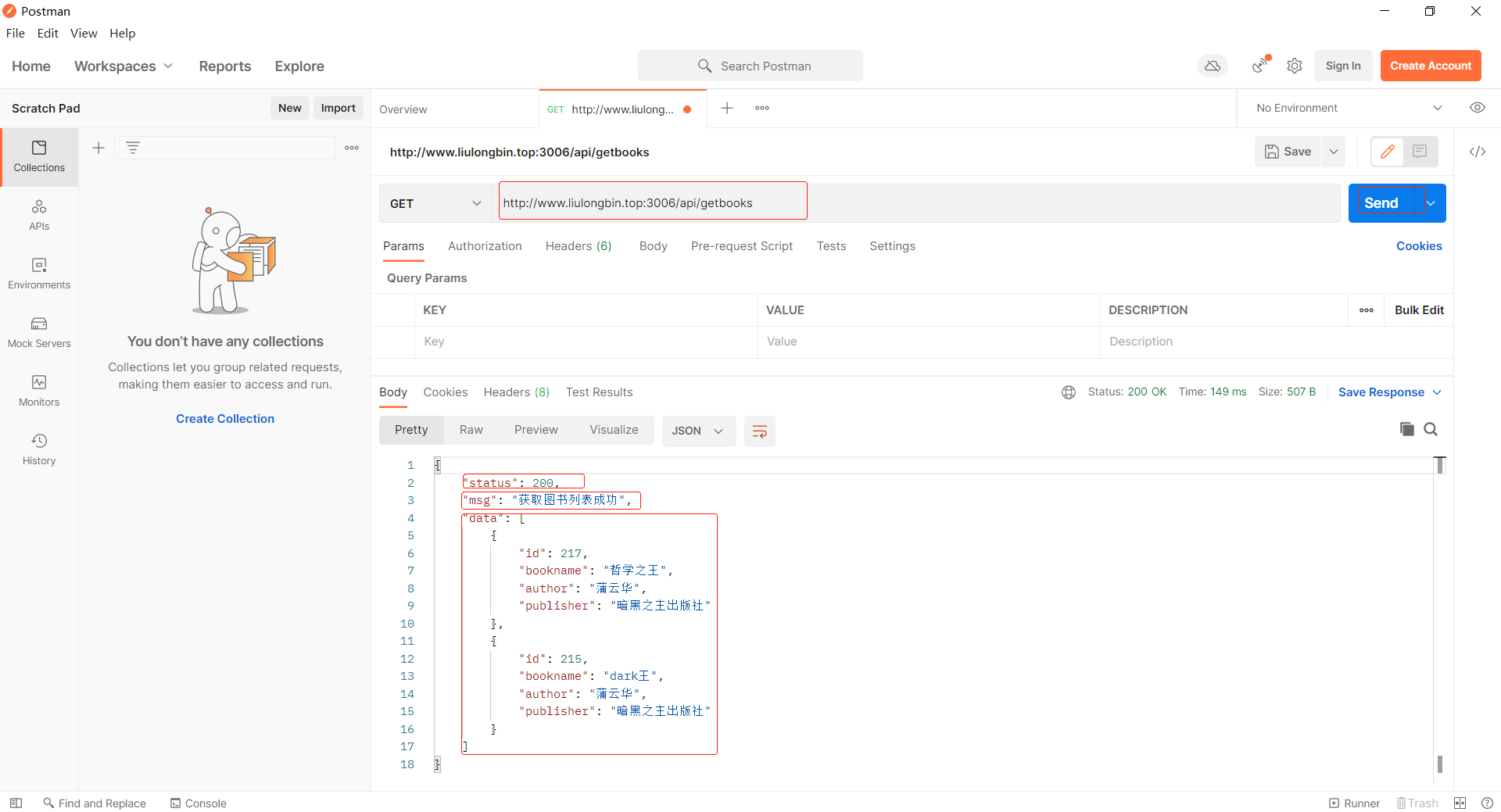Switch to the Pre-request Script tab

(742, 246)
